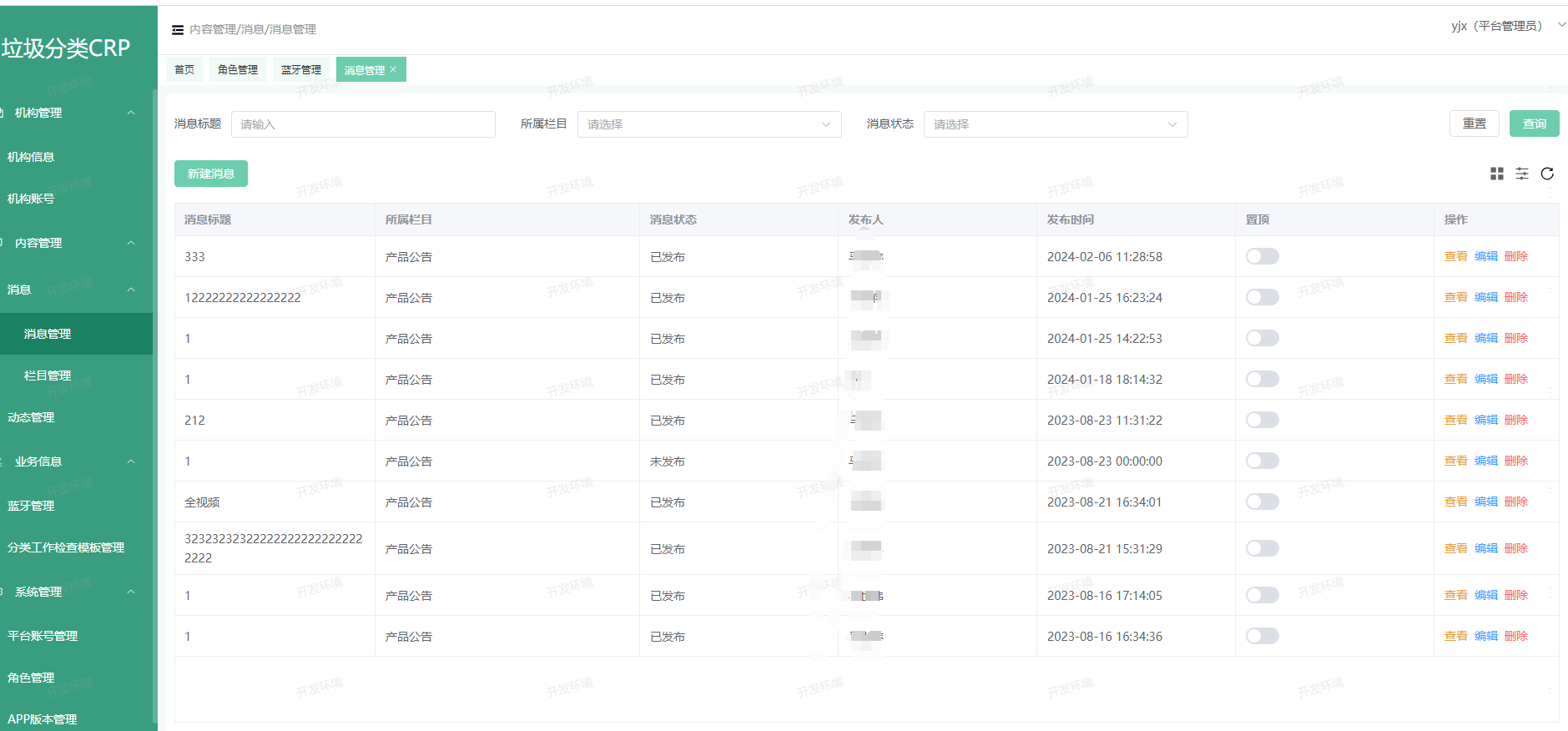This screenshot has width=1568, height=731.
Task: Click the 重置 button
Action: [x=1475, y=124]
